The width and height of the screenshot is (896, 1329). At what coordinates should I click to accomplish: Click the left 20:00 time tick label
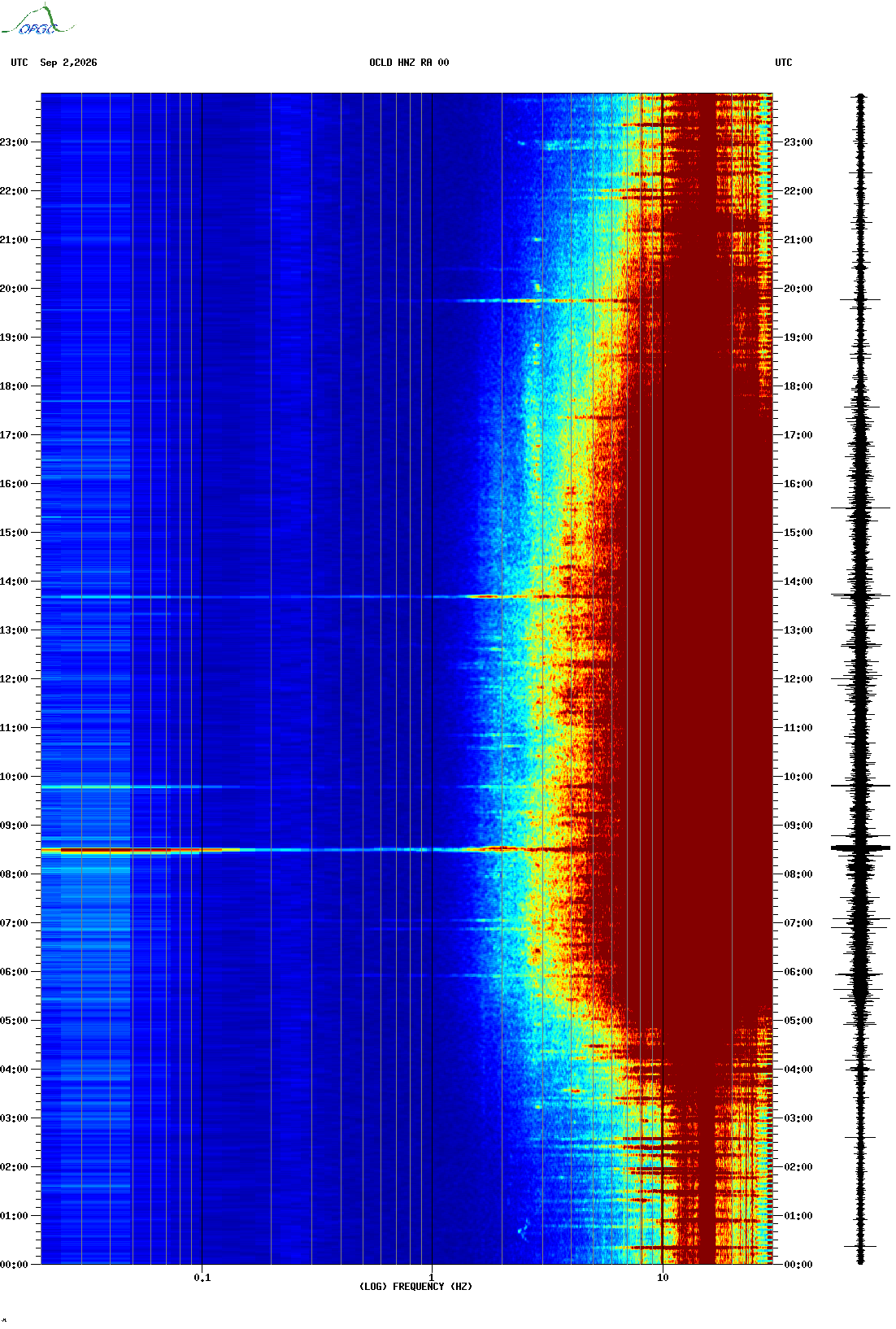pos(14,289)
